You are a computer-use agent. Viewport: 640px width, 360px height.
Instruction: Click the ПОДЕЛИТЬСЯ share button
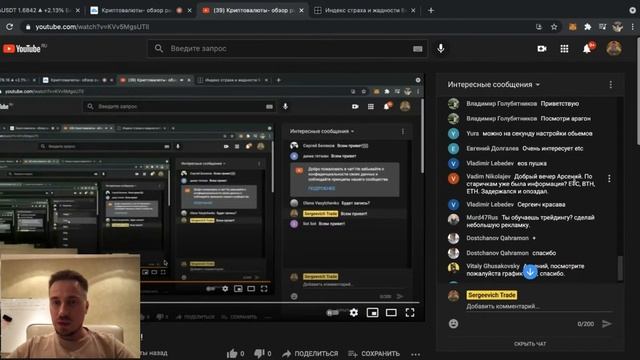click(x=310, y=353)
